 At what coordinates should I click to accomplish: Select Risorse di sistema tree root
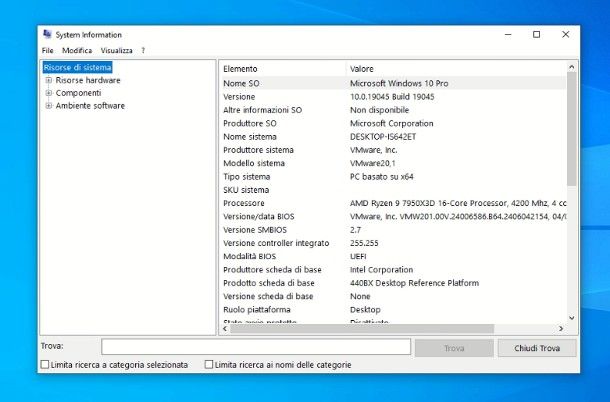77,67
